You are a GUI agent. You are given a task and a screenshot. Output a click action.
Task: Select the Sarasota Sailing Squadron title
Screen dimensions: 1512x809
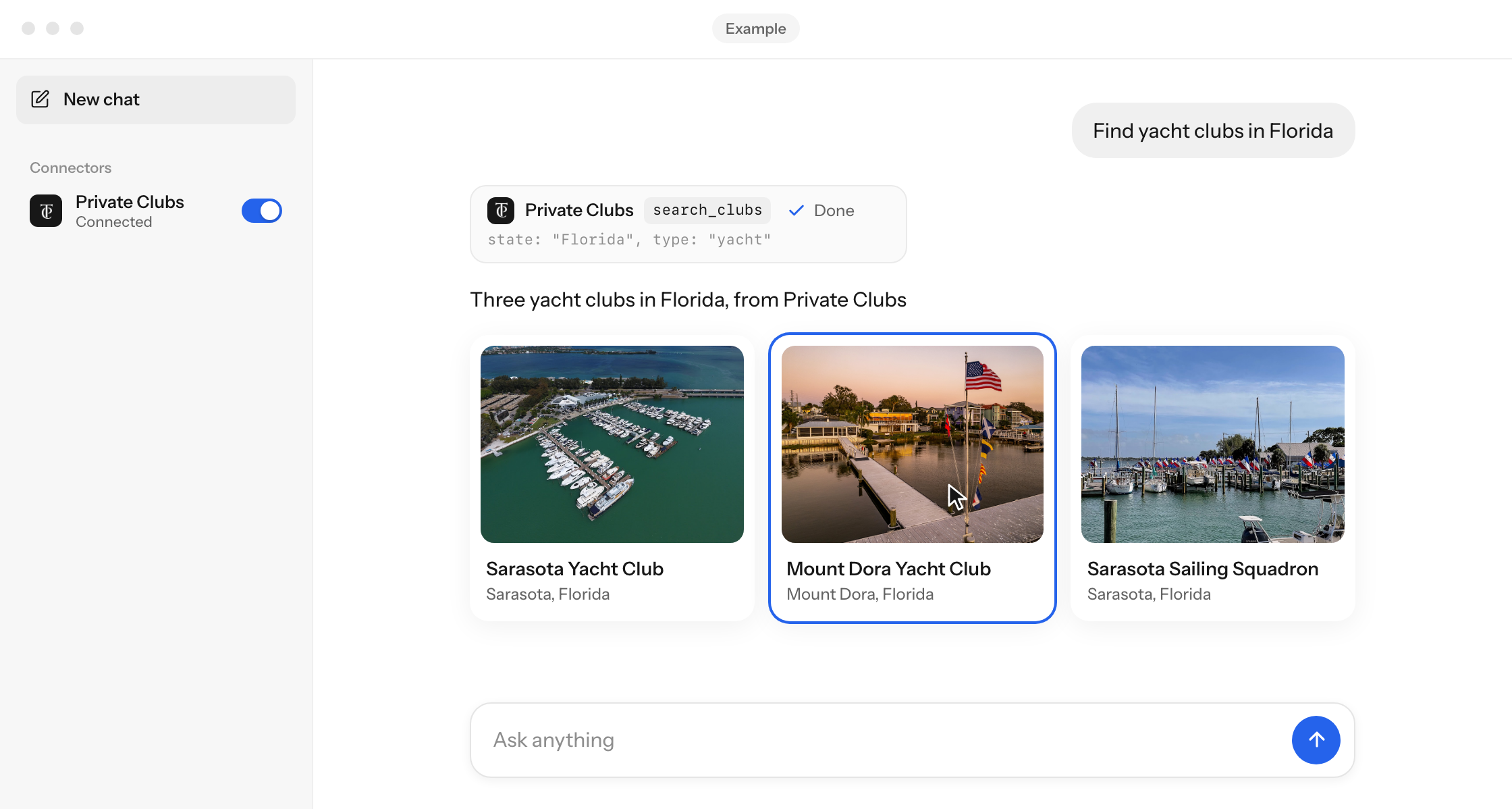tap(1203, 569)
